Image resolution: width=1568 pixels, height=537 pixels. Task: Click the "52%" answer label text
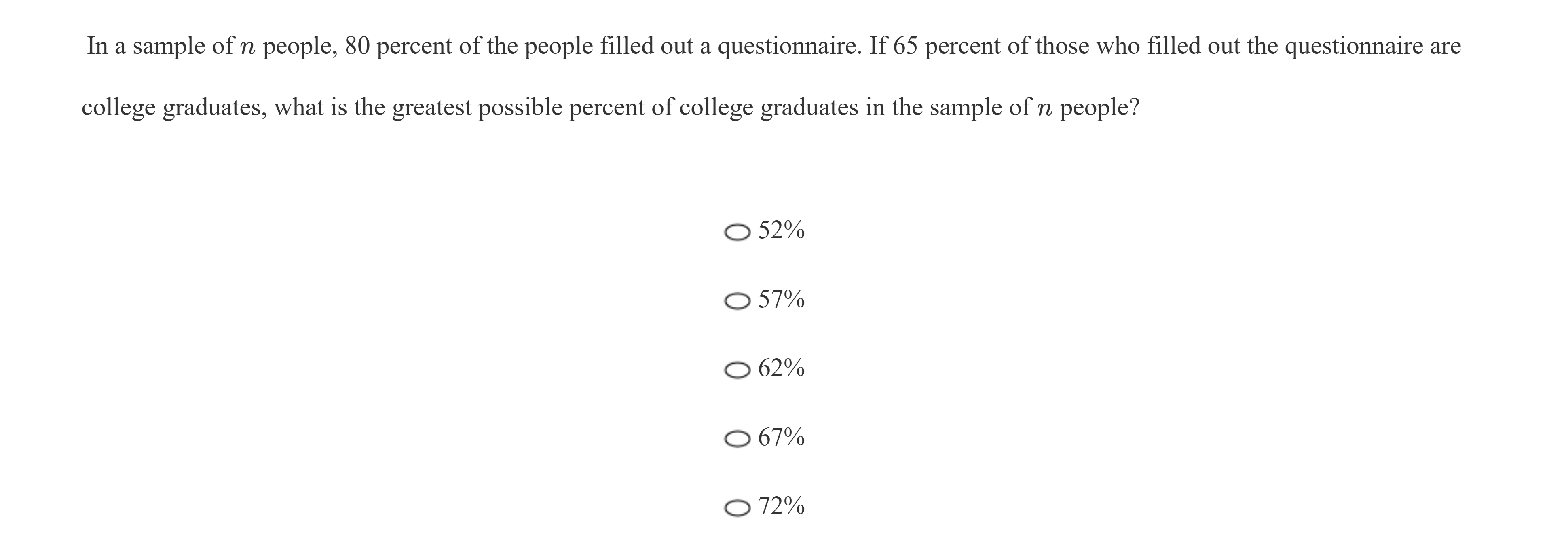(x=781, y=230)
